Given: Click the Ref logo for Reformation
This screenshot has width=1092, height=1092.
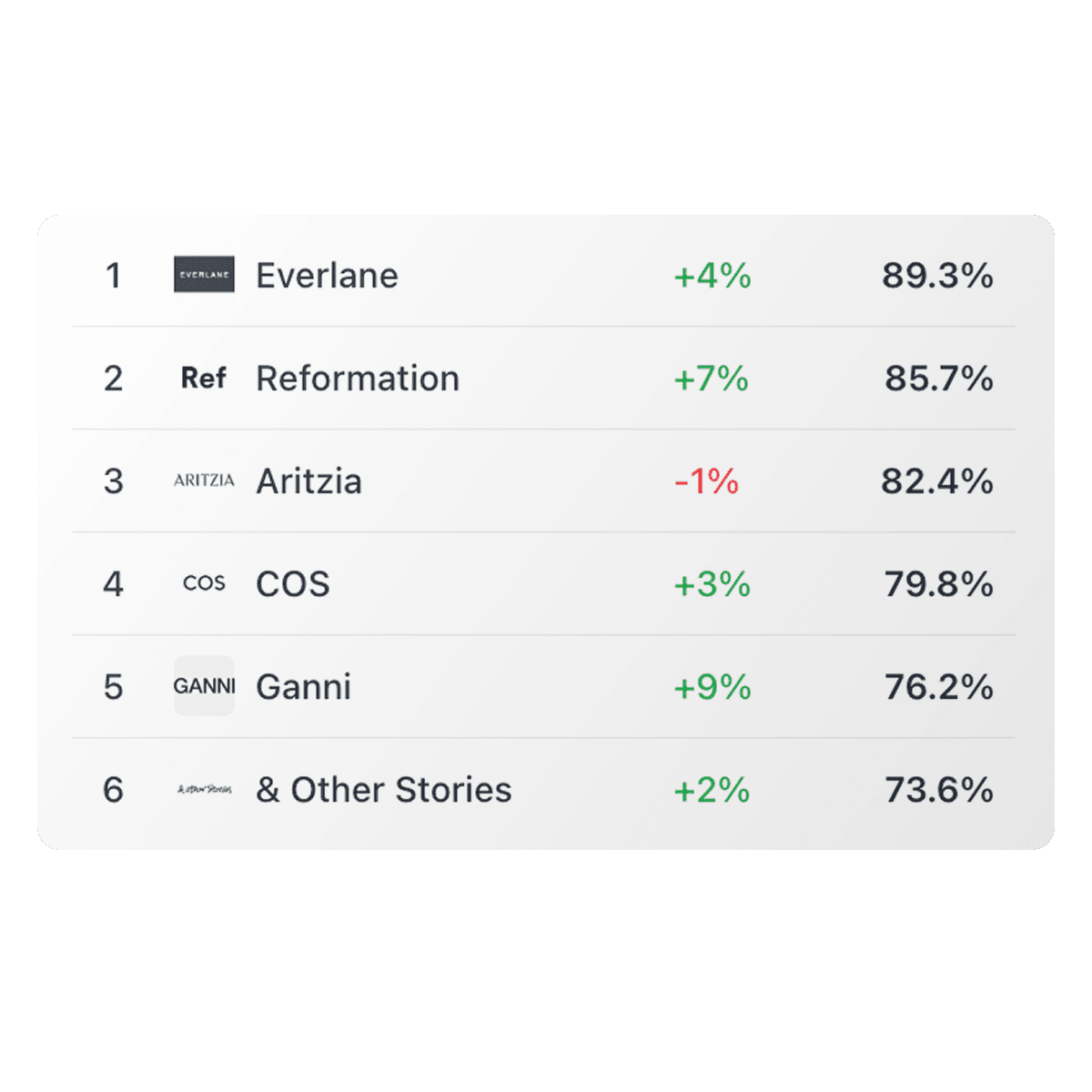Looking at the screenshot, I should click(204, 378).
